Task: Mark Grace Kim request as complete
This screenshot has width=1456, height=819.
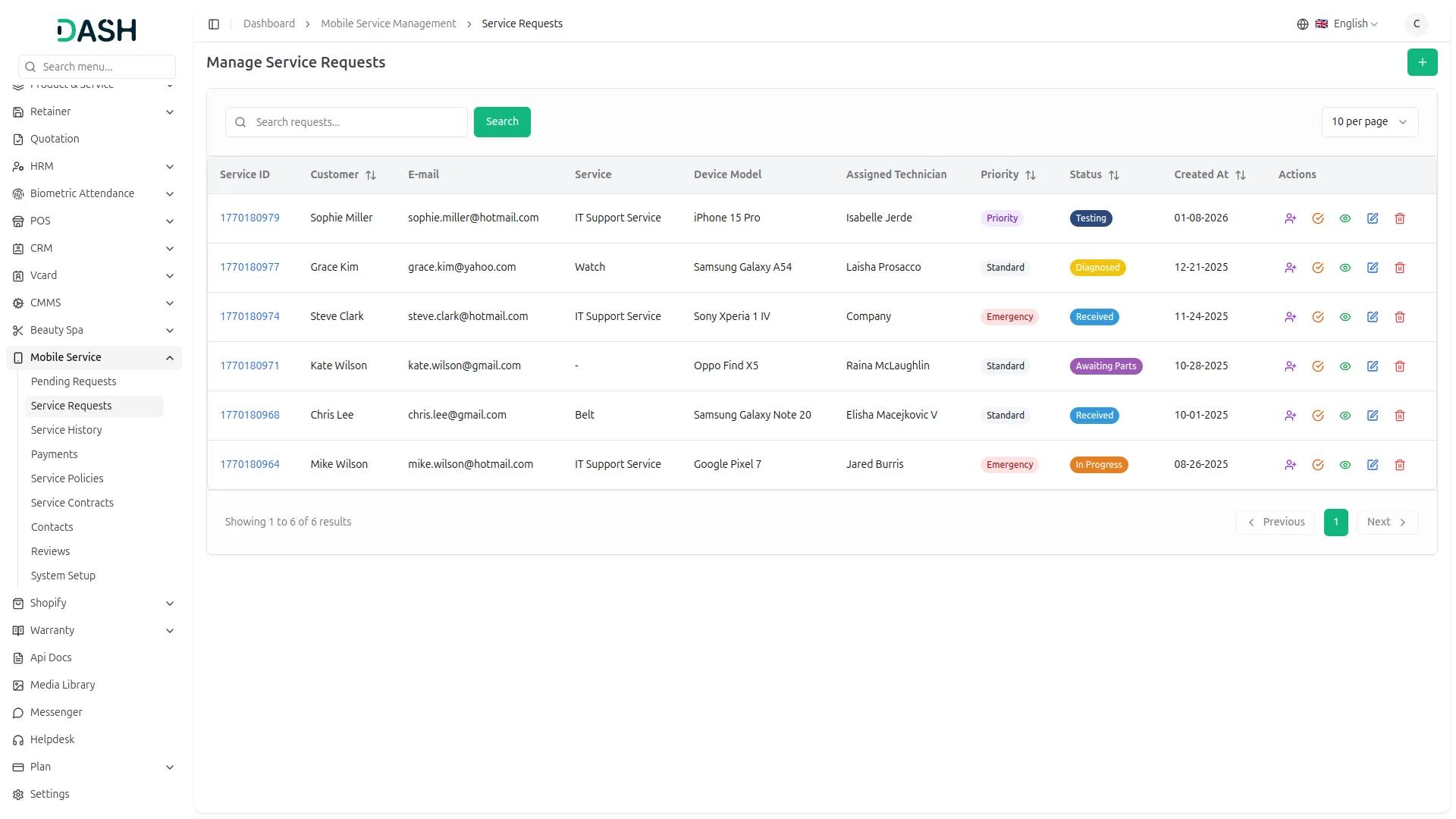Action: (x=1317, y=268)
